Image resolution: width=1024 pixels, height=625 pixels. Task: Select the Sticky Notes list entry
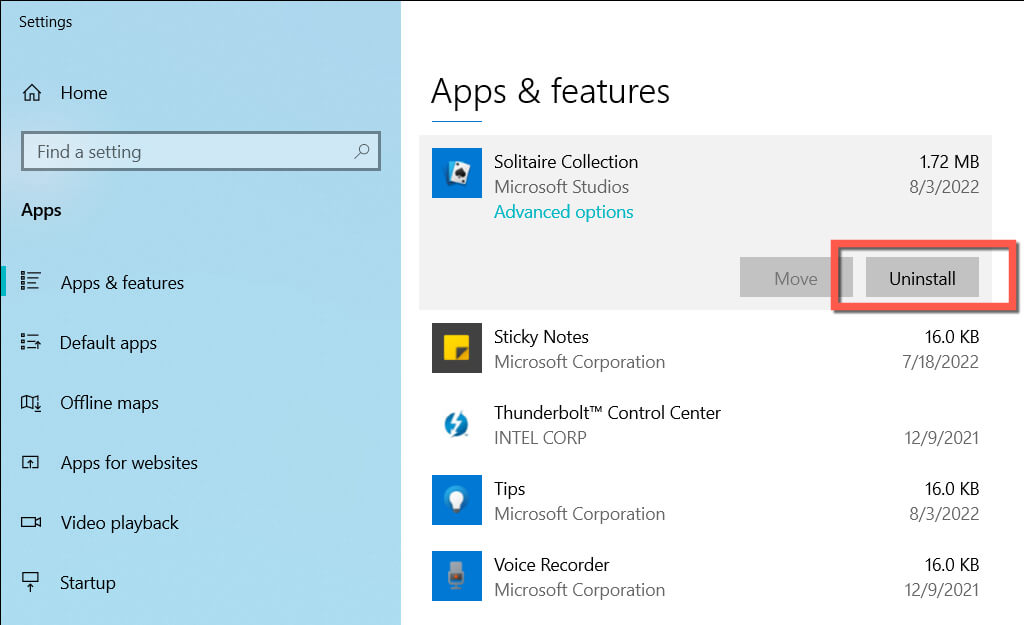point(541,337)
